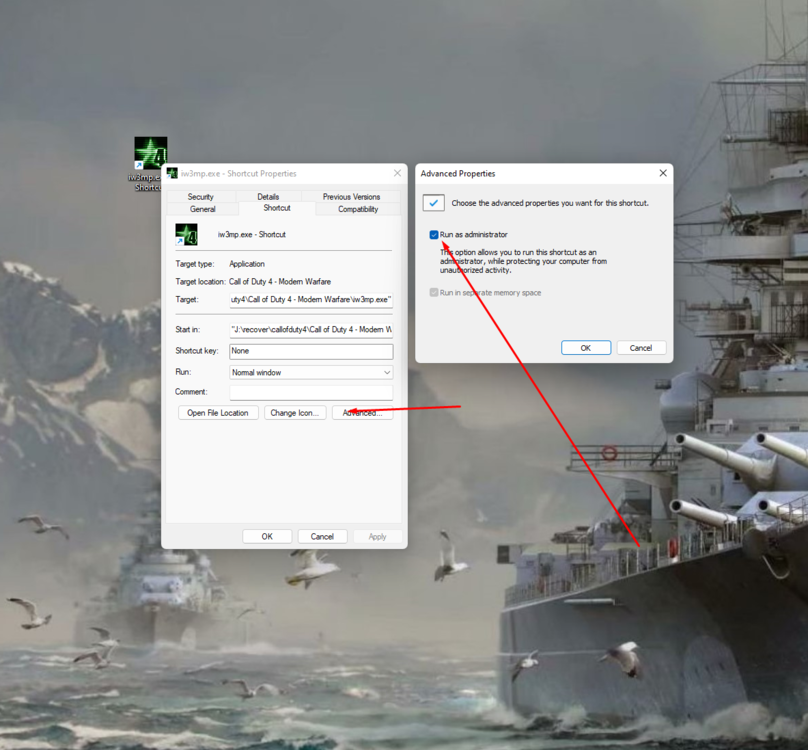Cancel the Shortcut Properties dialog
The height and width of the screenshot is (750, 808).
322,535
